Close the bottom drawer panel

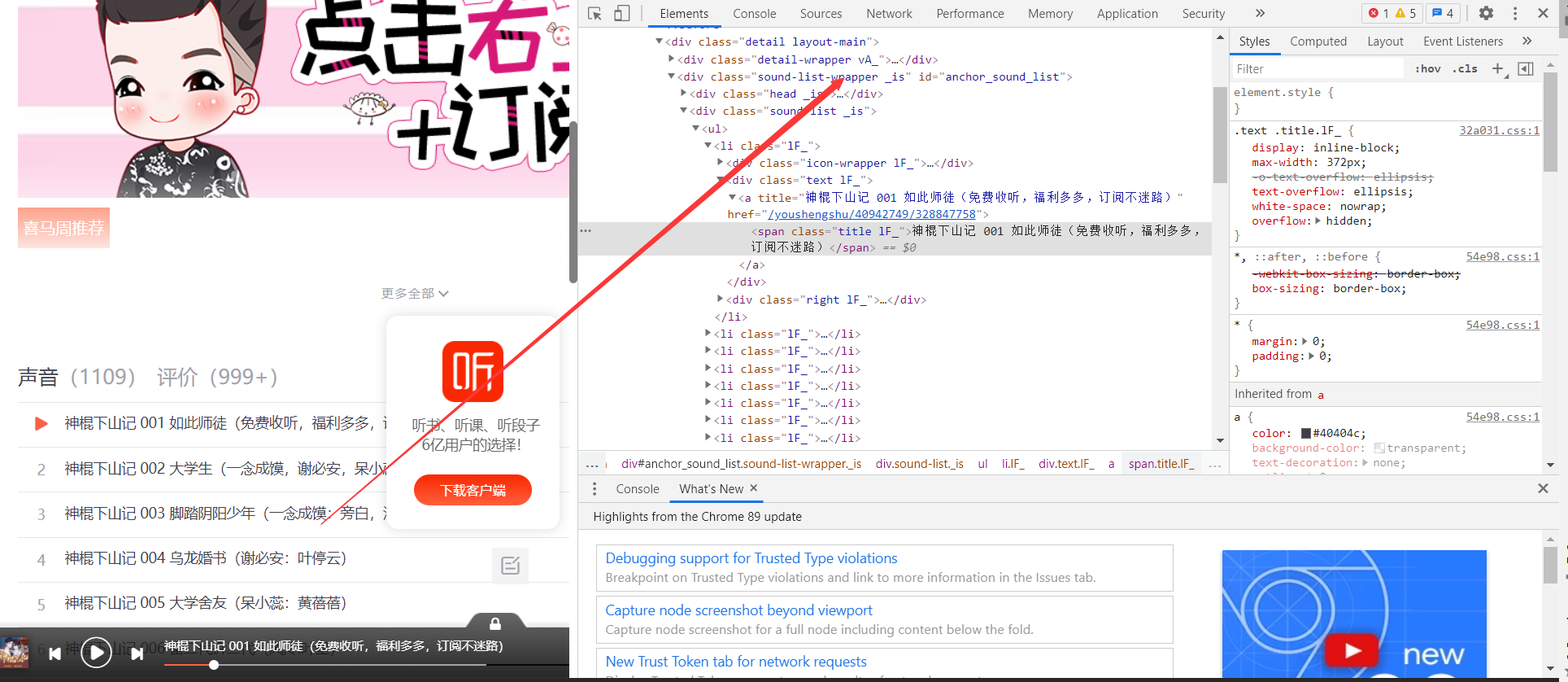pos(1543,488)
